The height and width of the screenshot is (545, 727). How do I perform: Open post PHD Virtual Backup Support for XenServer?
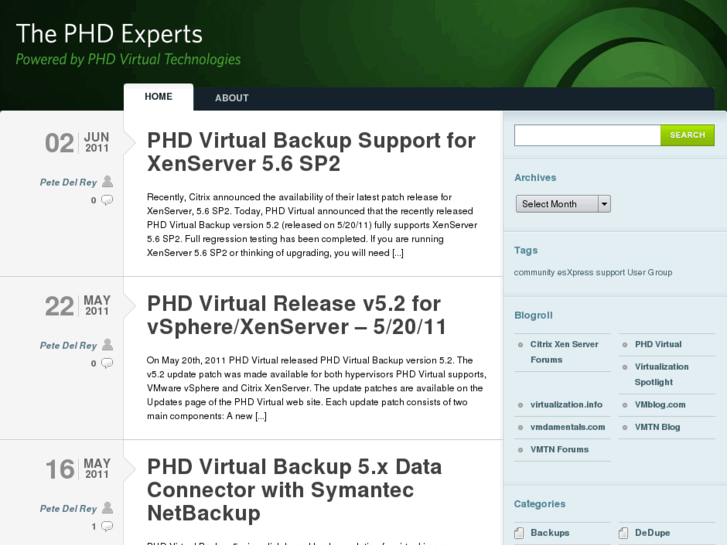click(x=311, y=152)
